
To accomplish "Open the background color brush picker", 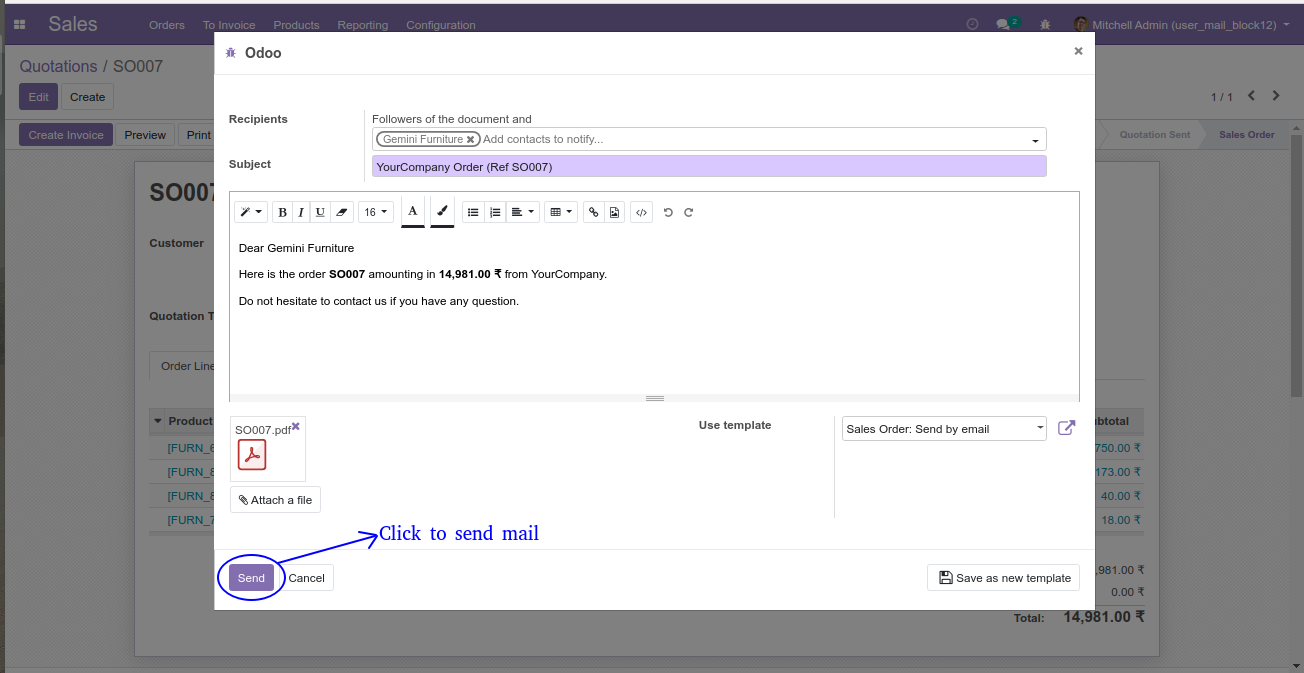I will point(442,212).
